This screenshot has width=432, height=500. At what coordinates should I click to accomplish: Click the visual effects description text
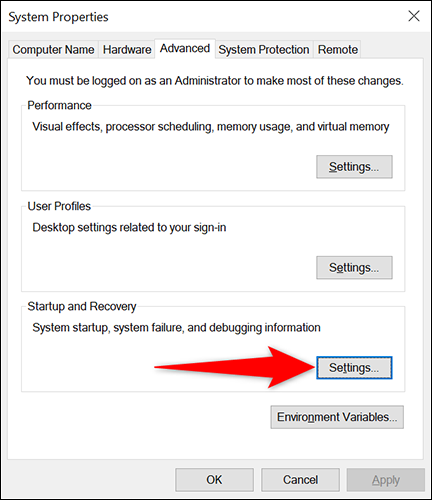click(211, 127)
